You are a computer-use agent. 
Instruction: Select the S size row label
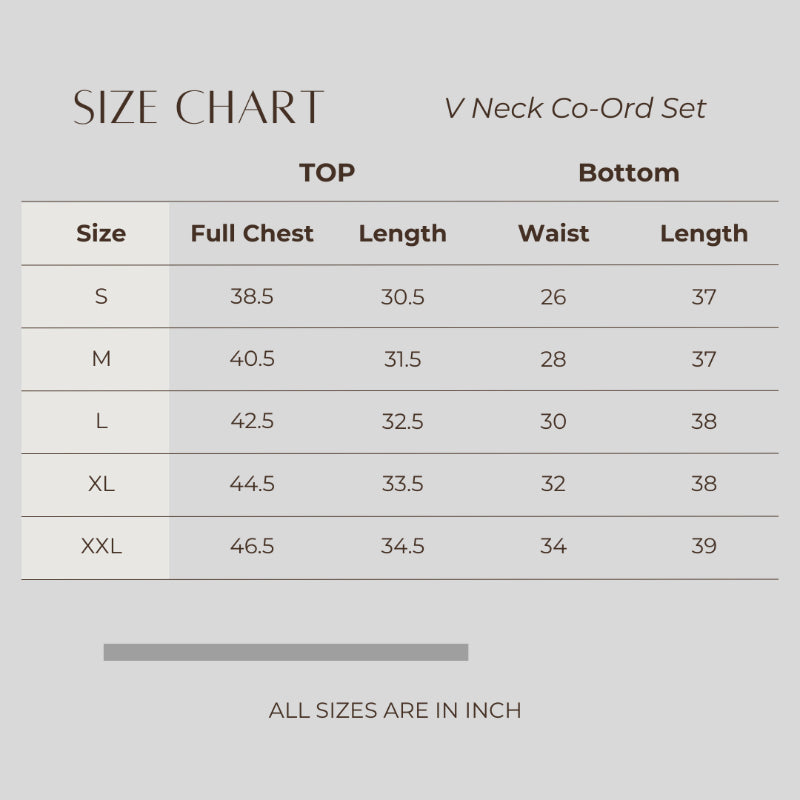click(101, 297)
